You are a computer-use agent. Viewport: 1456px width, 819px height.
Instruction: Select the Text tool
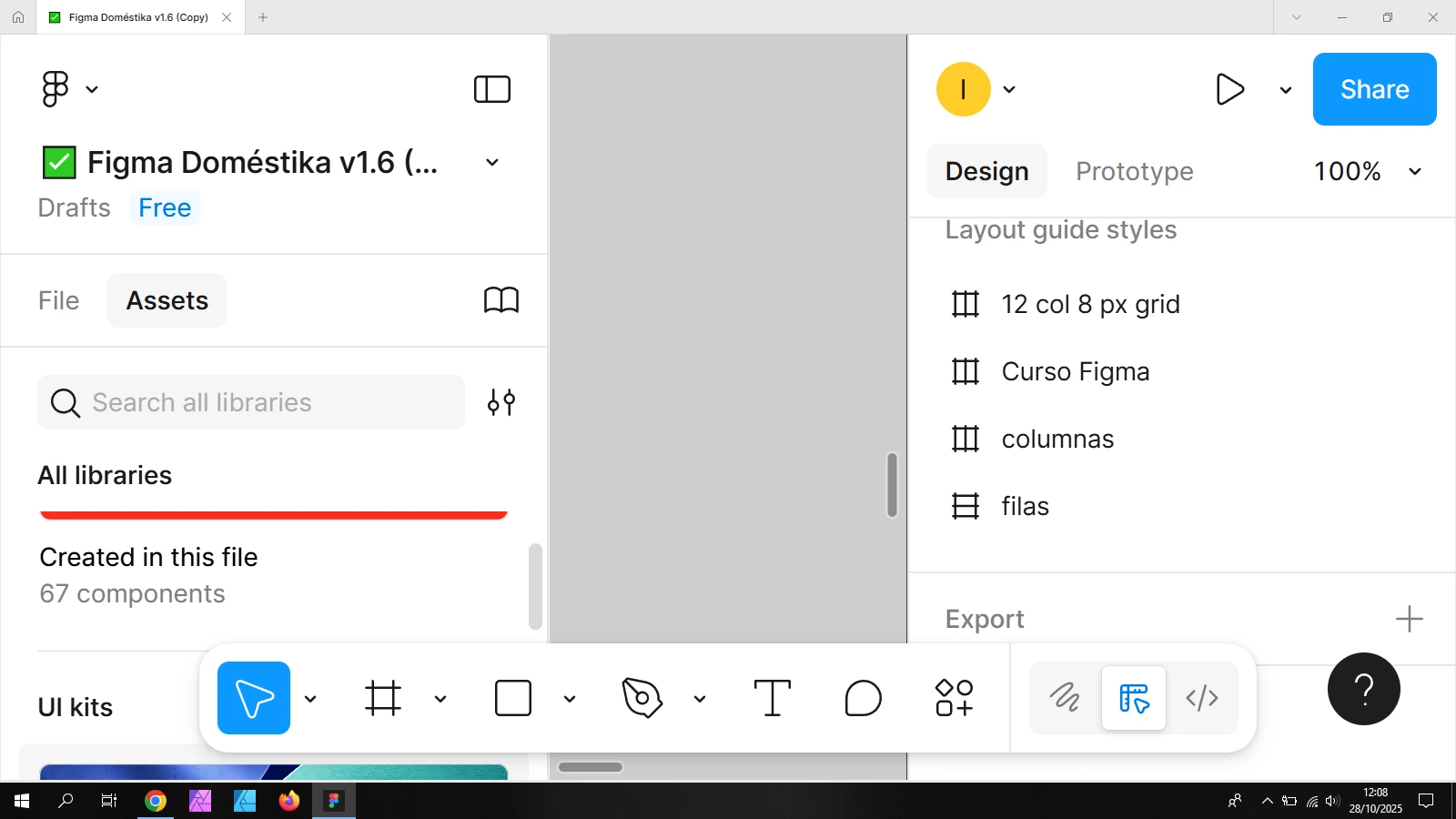click(773, 698)
